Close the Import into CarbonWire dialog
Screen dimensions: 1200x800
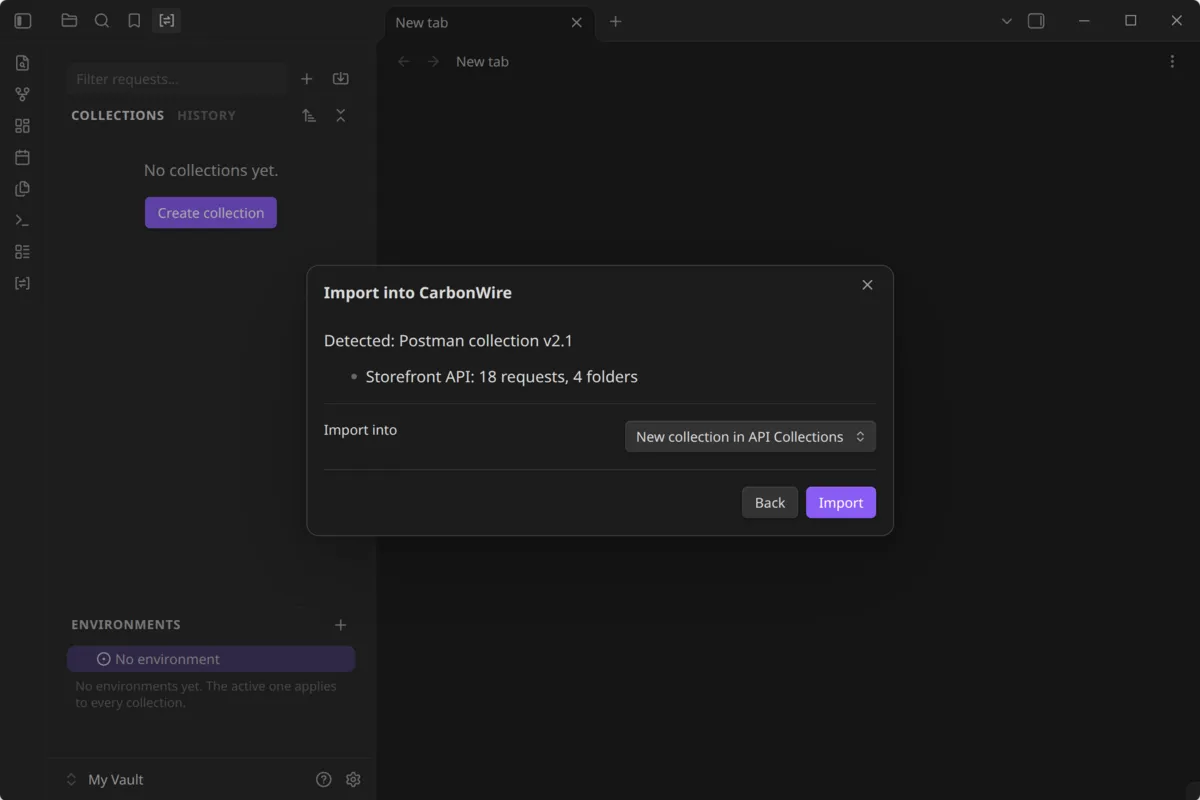867,285
